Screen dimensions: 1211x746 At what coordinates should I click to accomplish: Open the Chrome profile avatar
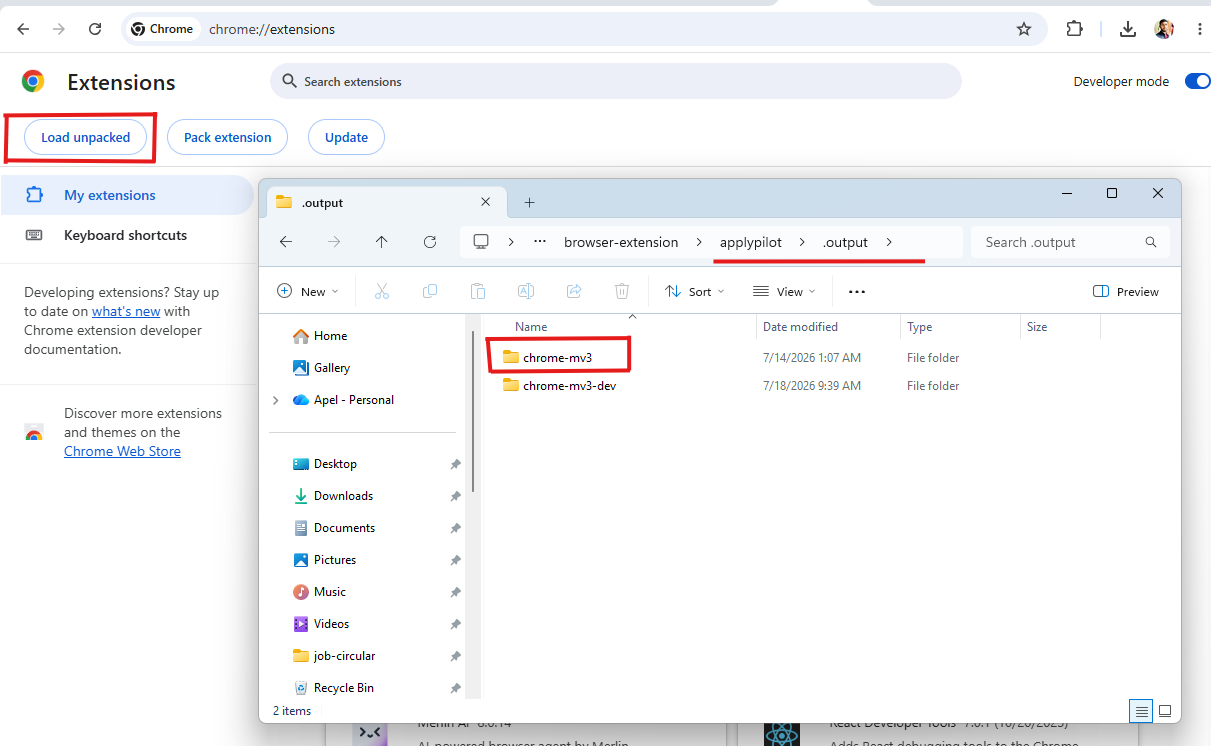[1164, 29]
